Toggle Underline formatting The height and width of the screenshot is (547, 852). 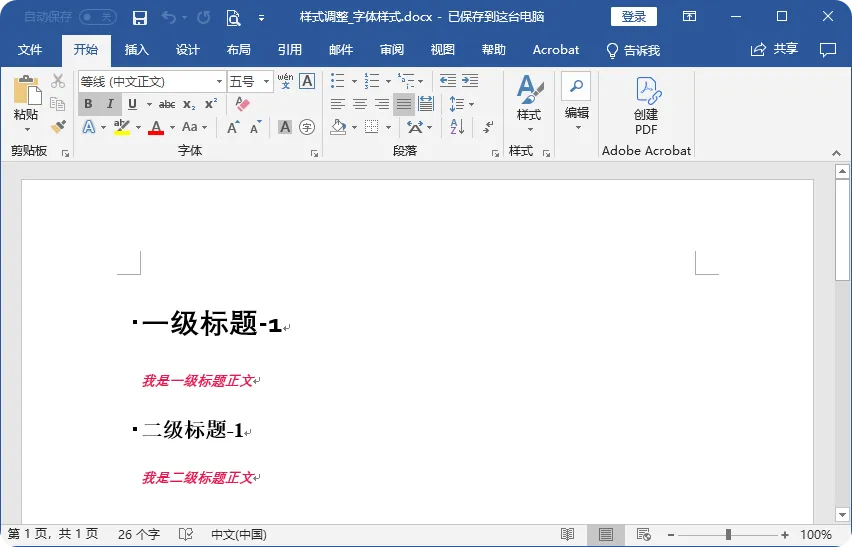click(133, 104)
